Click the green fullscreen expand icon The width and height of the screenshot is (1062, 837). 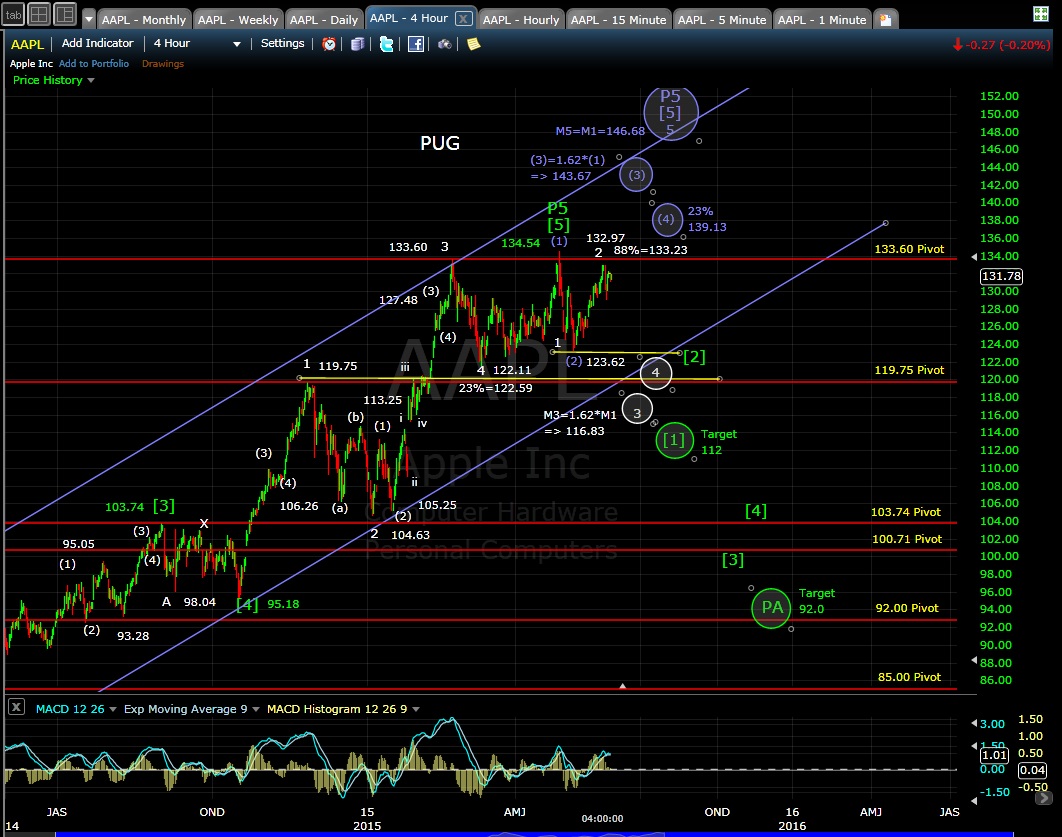(1041, 14)
